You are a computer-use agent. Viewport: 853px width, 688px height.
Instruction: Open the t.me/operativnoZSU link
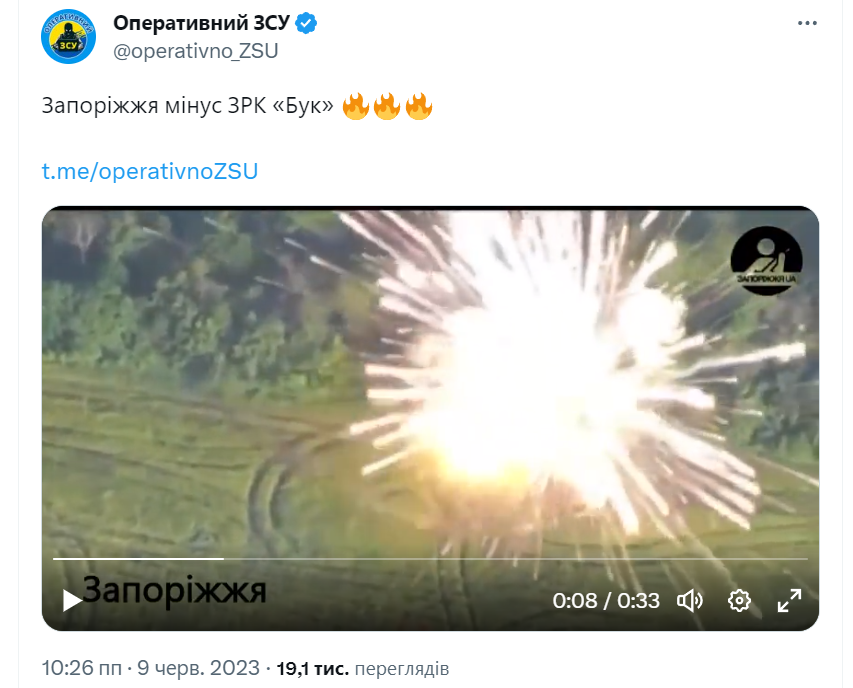pyautogui.click(x=150, y=171)
